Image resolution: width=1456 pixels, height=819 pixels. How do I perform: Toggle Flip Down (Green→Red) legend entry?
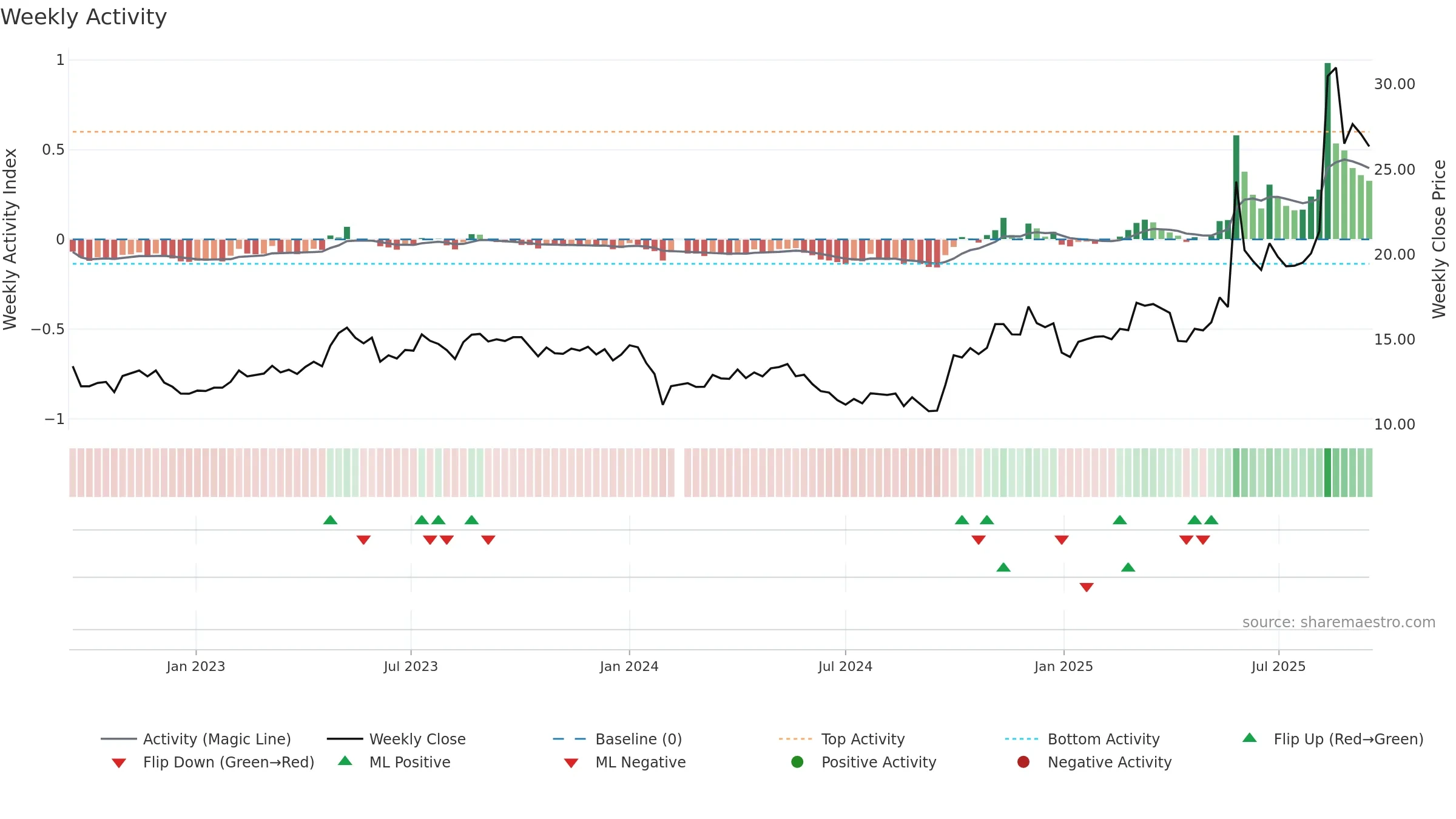tap(213, 762)
